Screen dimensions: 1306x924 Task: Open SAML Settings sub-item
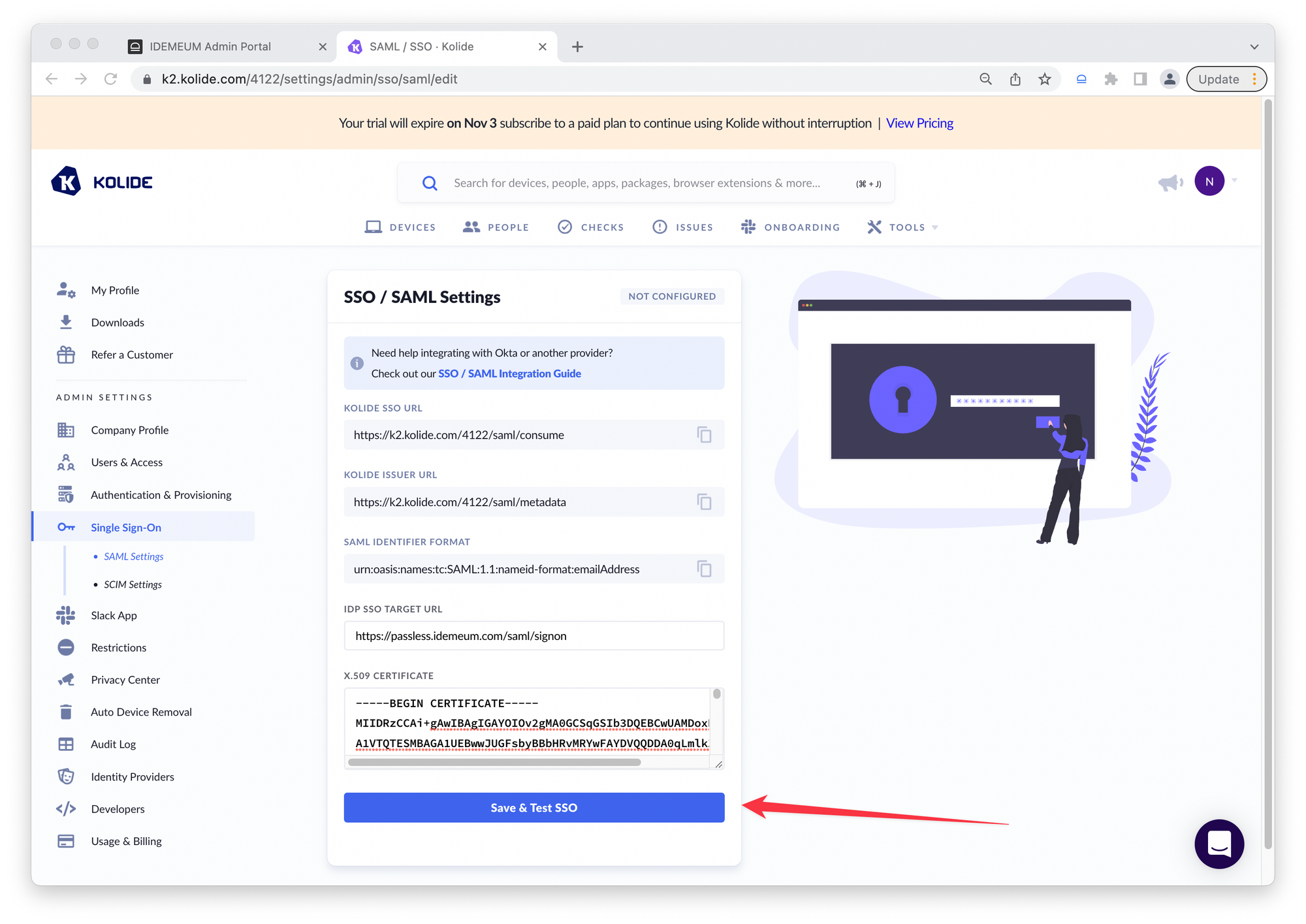133,556
